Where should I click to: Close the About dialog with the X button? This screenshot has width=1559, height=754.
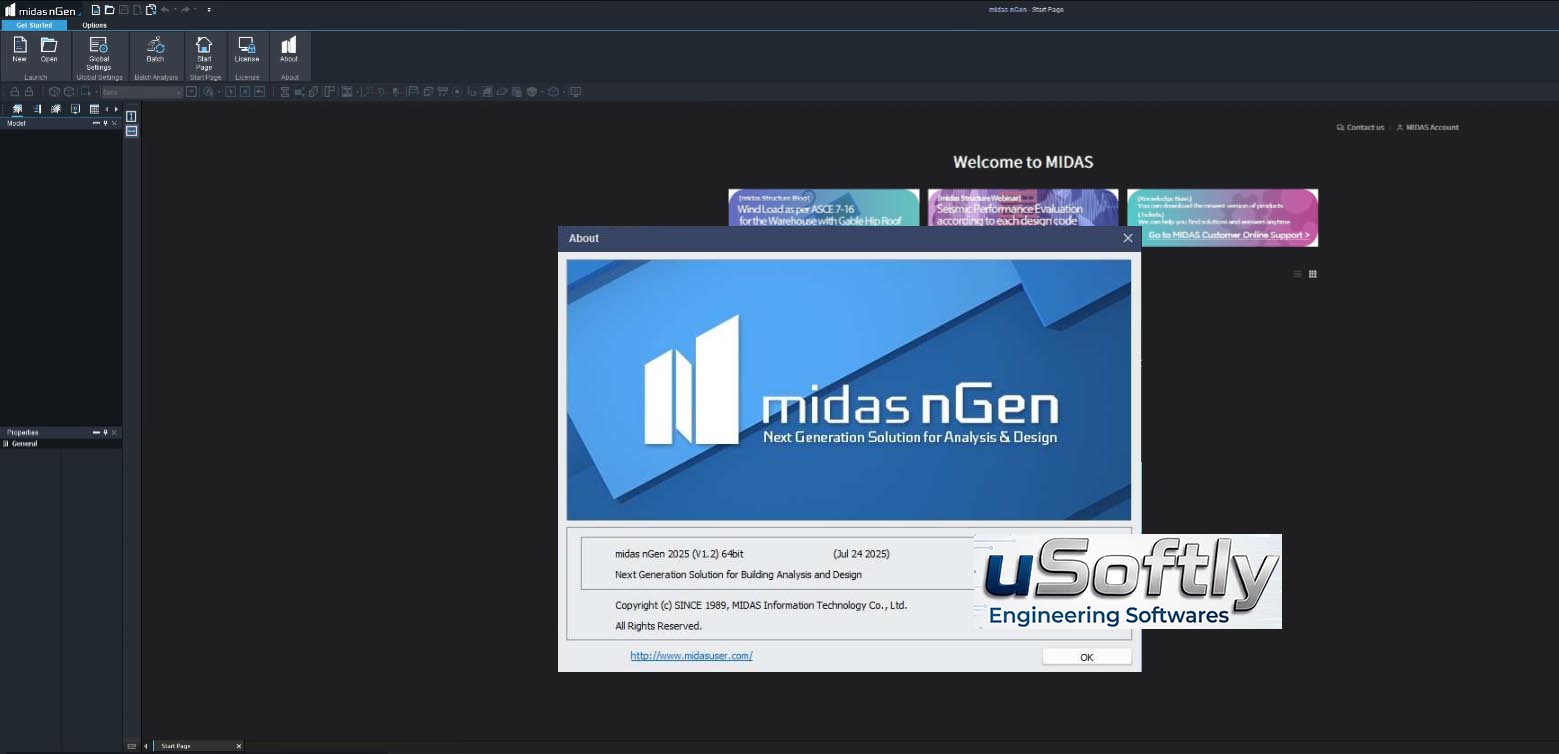[x=1128, y=238]
